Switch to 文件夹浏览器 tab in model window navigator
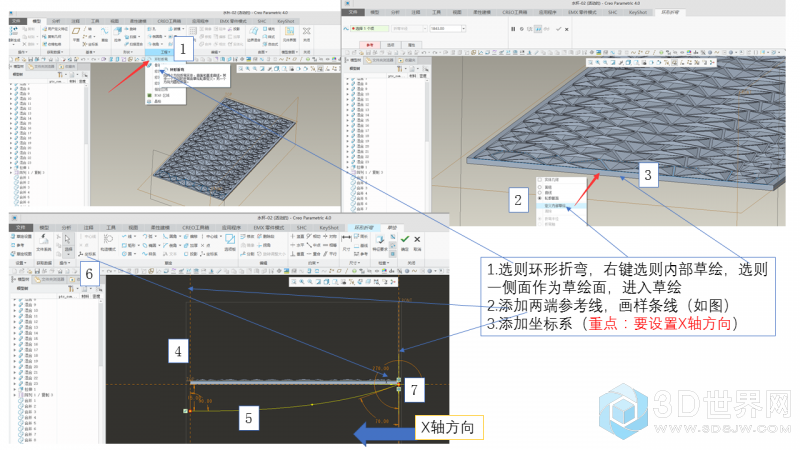Screen dimensions: 800x450 point(41,66)
